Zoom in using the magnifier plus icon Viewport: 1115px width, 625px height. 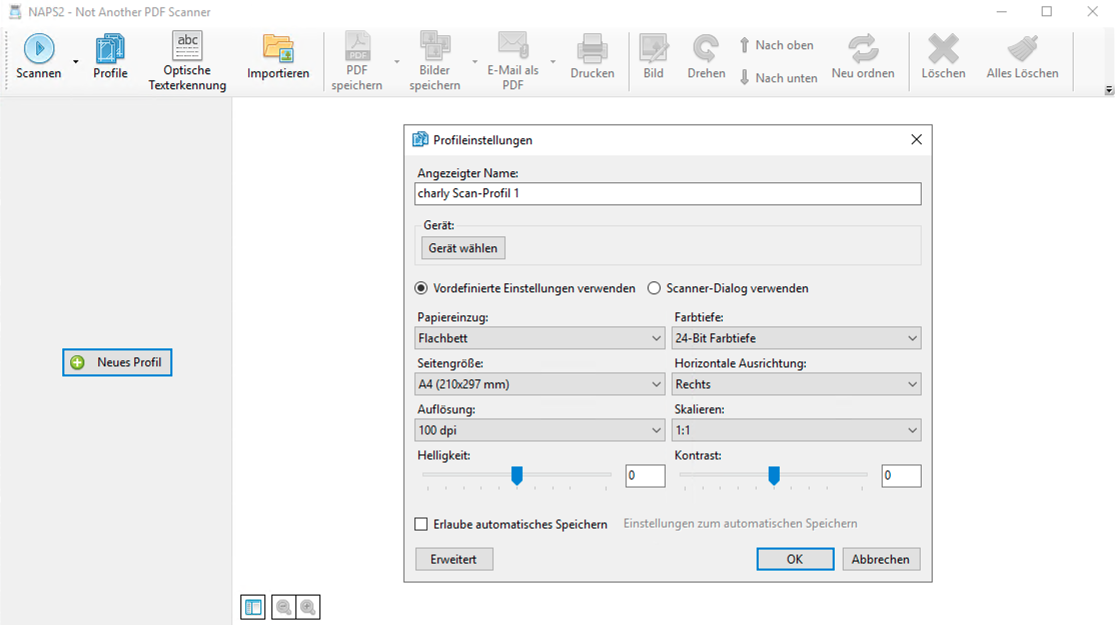(308, 607)
